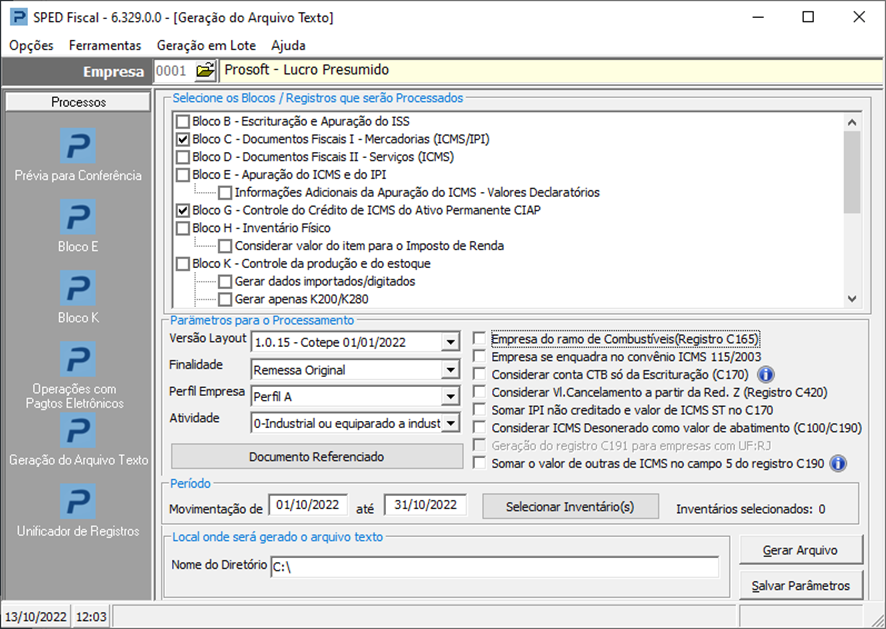Enable Considerar valor do item para Imposto de Renda
Viewport: 886px width, 629px height.
pos(225,246)
